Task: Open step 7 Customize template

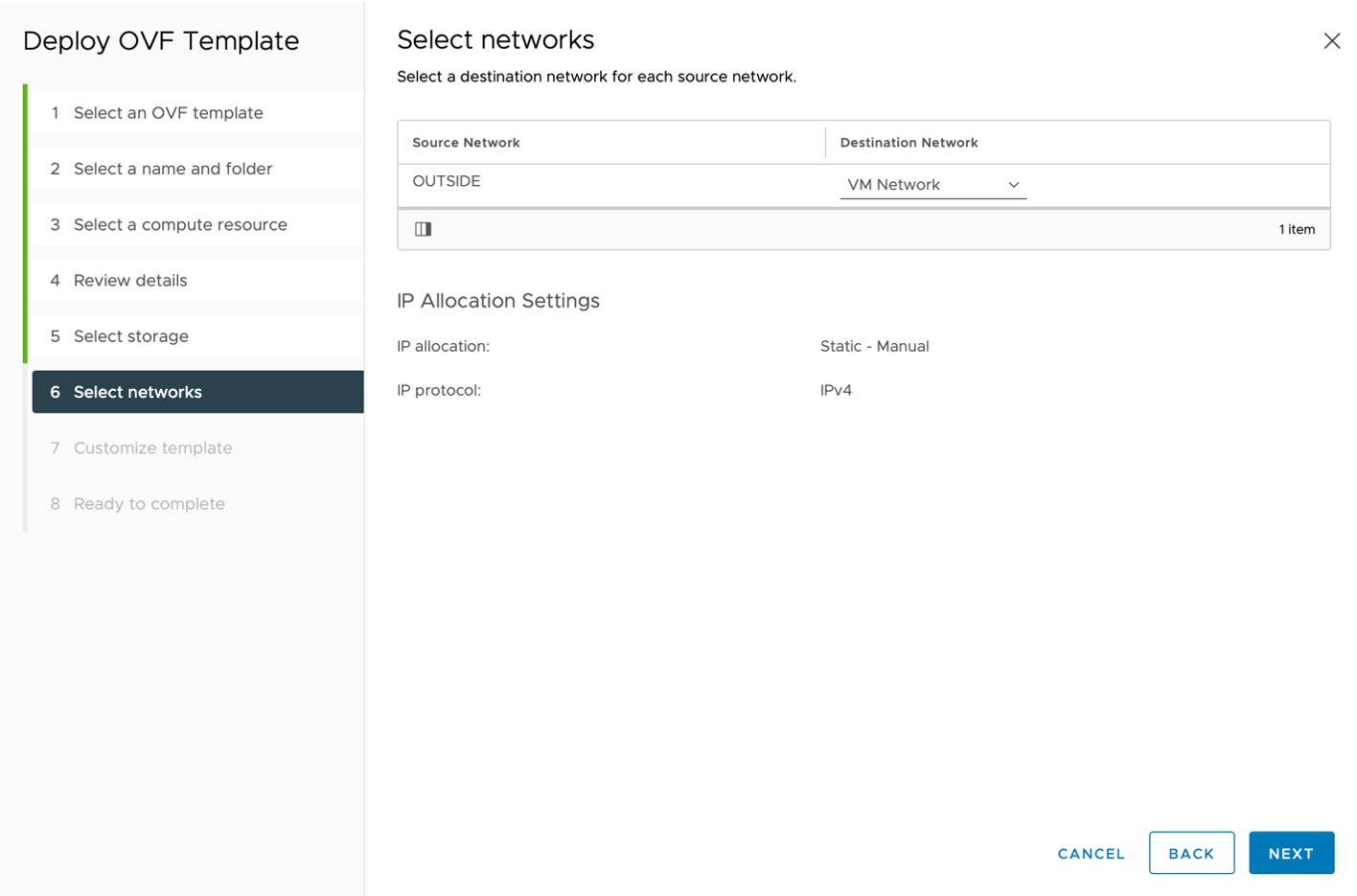Action: (x=151, y=447)
